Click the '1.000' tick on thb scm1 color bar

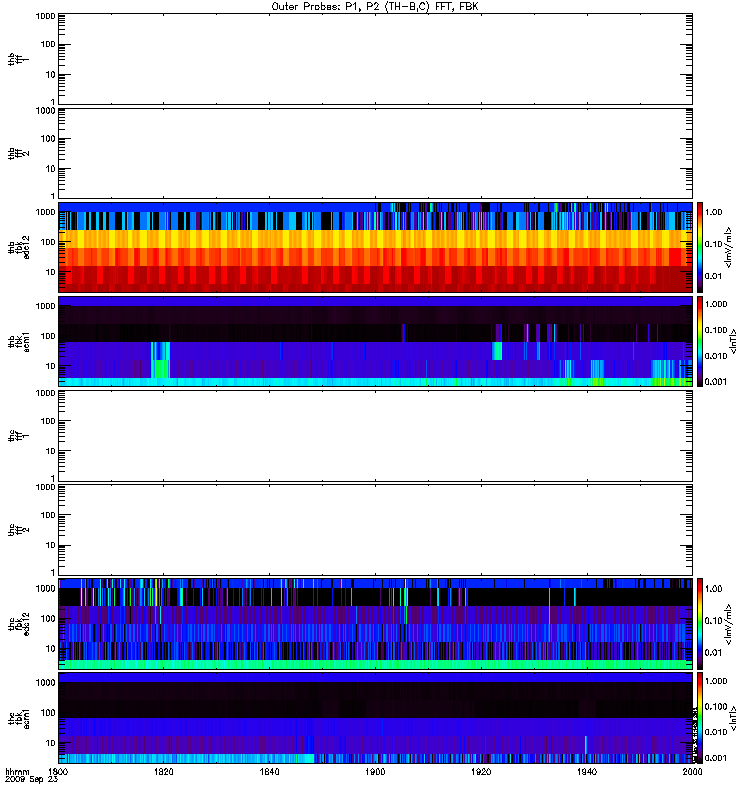(x=716, y=304)
